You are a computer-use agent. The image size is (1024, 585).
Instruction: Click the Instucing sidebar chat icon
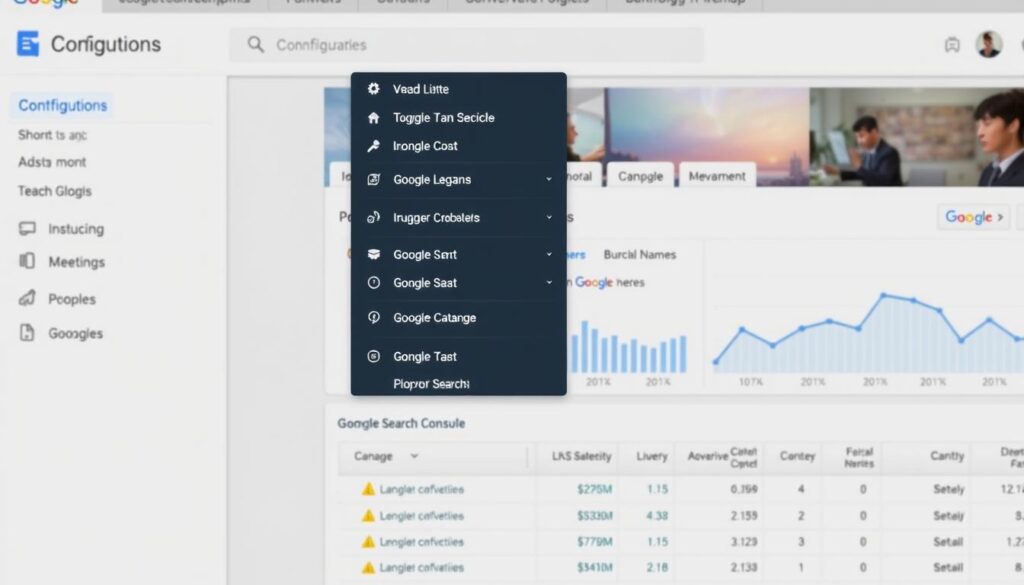(x=27, y=229)
